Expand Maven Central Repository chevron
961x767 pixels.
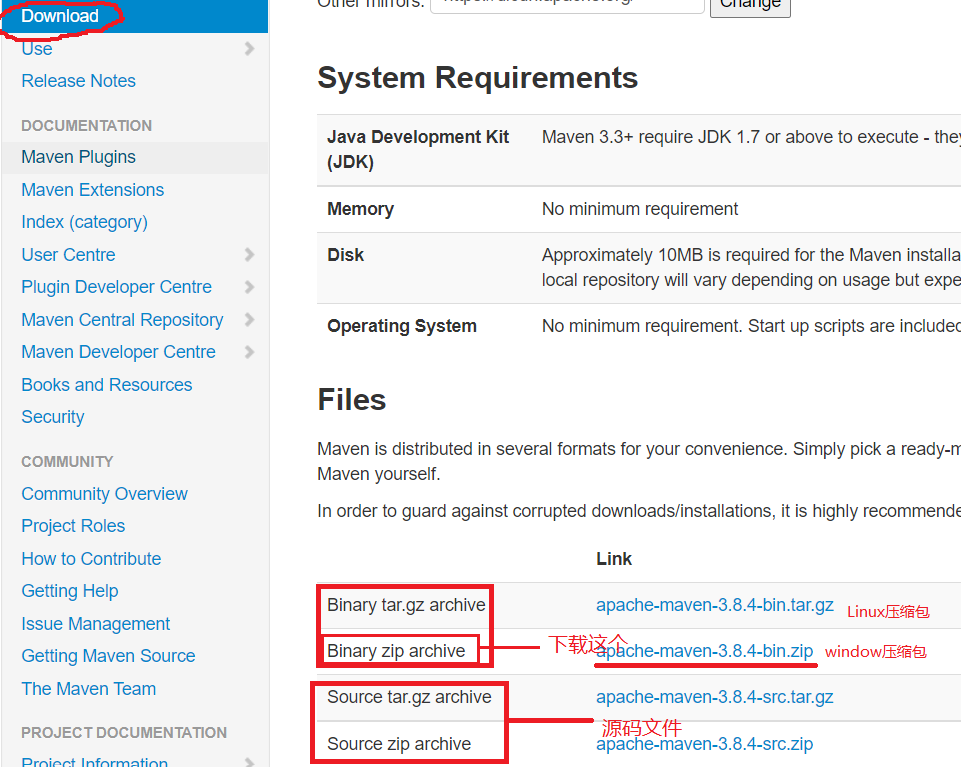click(x=249, y=319)
